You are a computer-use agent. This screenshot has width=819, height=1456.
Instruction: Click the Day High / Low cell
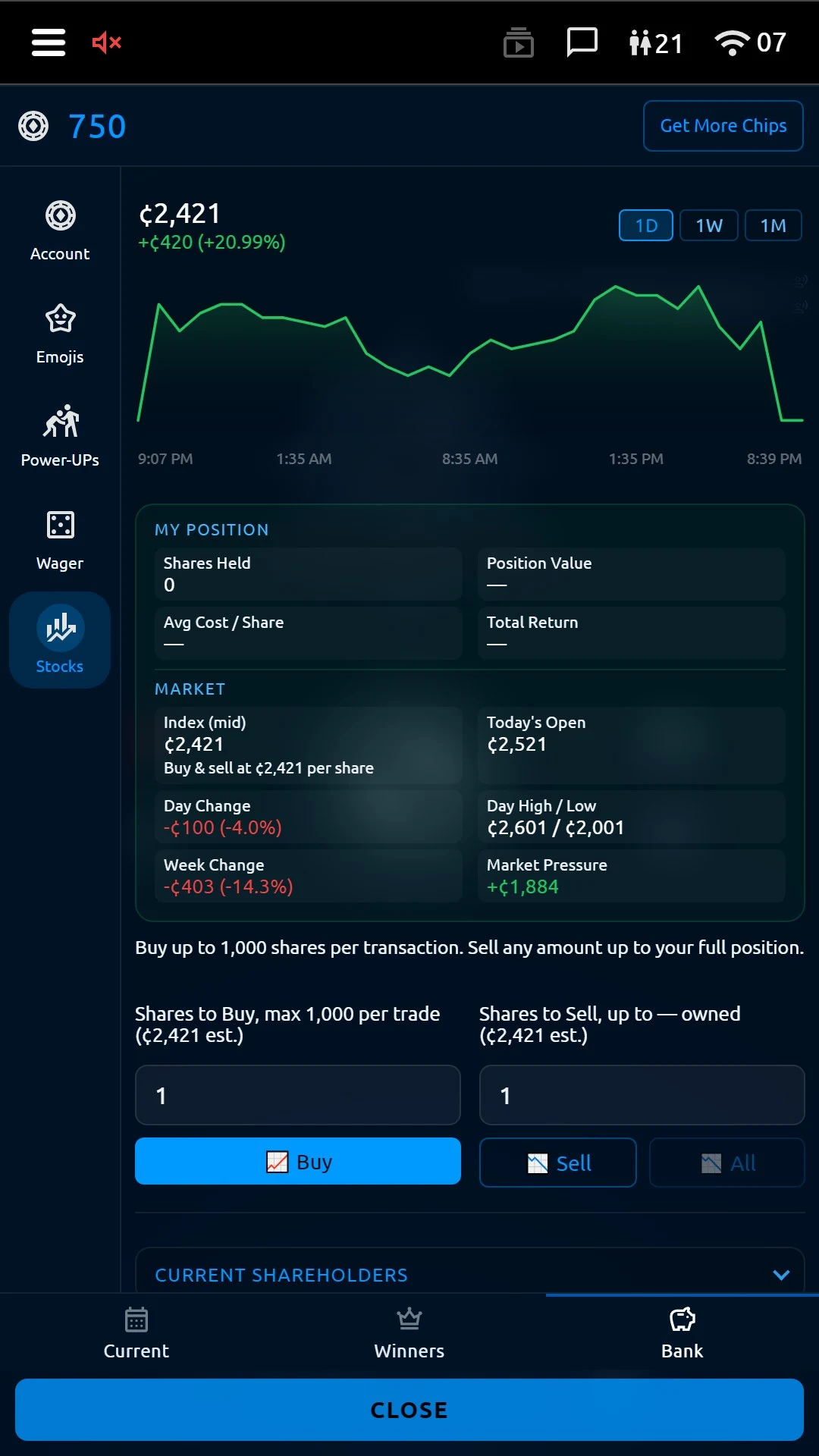point(632,817)
